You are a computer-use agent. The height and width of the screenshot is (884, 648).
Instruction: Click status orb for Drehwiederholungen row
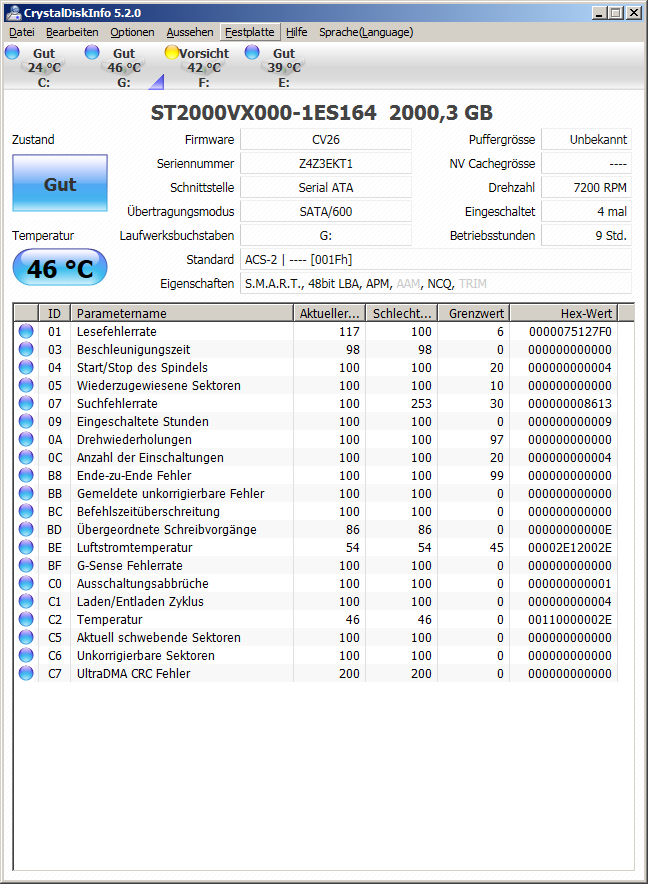click(26, 440)
